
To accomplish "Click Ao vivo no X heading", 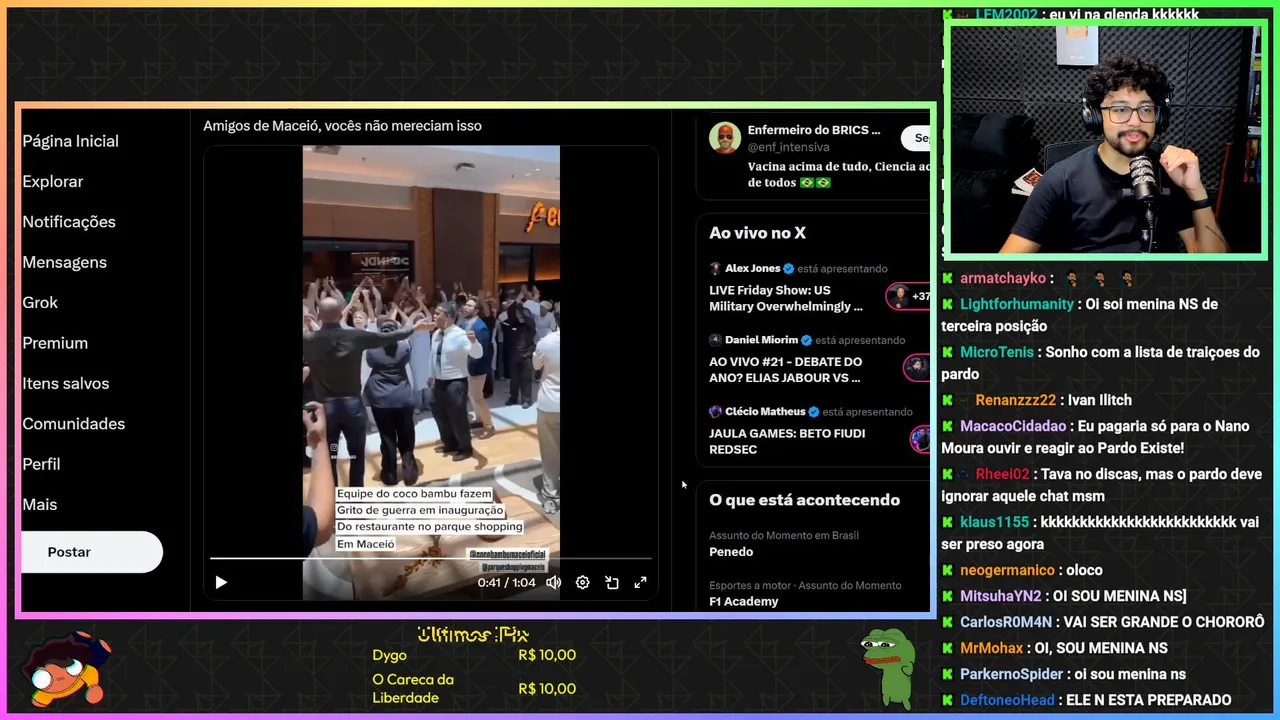I will [x=757, y=233].
